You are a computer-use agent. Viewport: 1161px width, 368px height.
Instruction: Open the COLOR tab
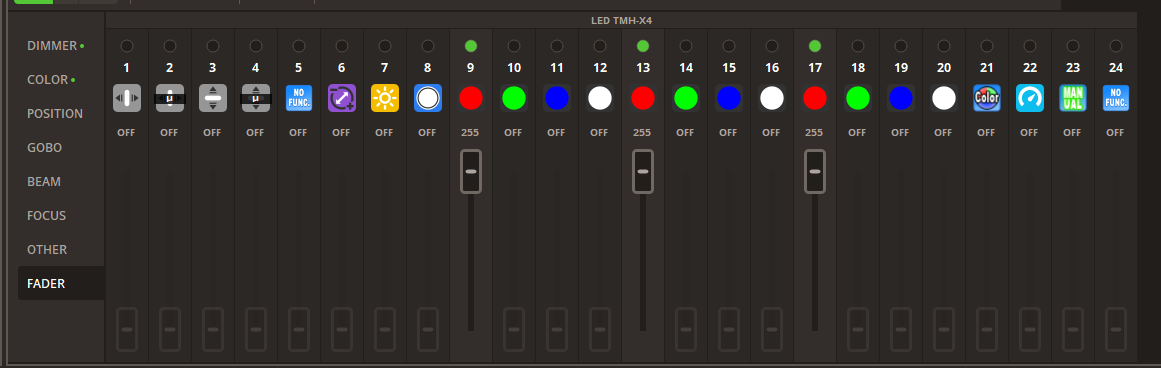coord(61,80)
